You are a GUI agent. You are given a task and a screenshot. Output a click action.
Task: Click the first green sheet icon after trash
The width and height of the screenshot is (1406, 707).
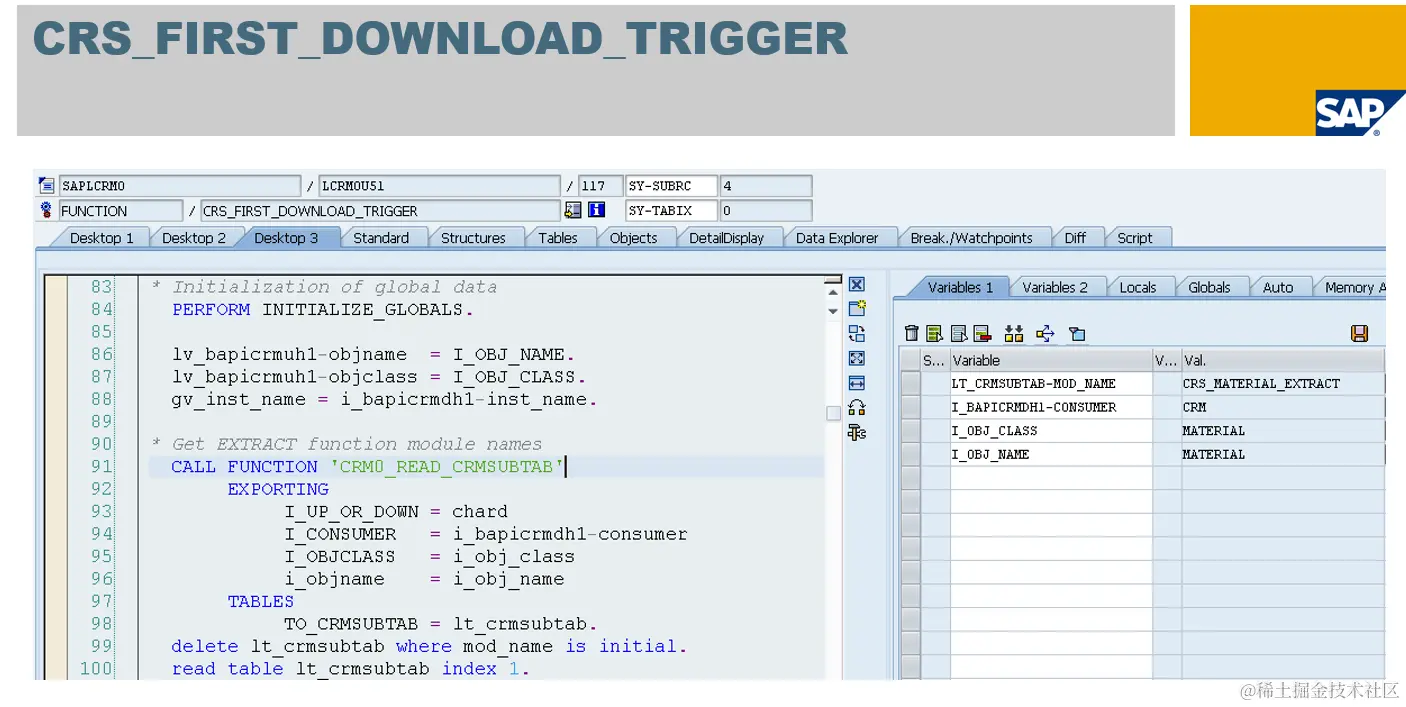(934, 334)
